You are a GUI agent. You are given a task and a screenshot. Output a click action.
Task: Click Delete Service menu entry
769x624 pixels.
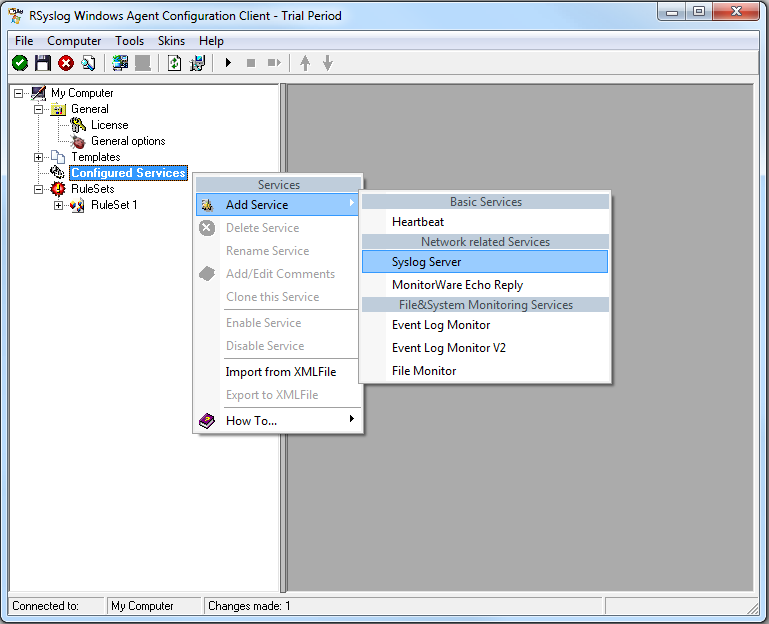tap(278, 228)
